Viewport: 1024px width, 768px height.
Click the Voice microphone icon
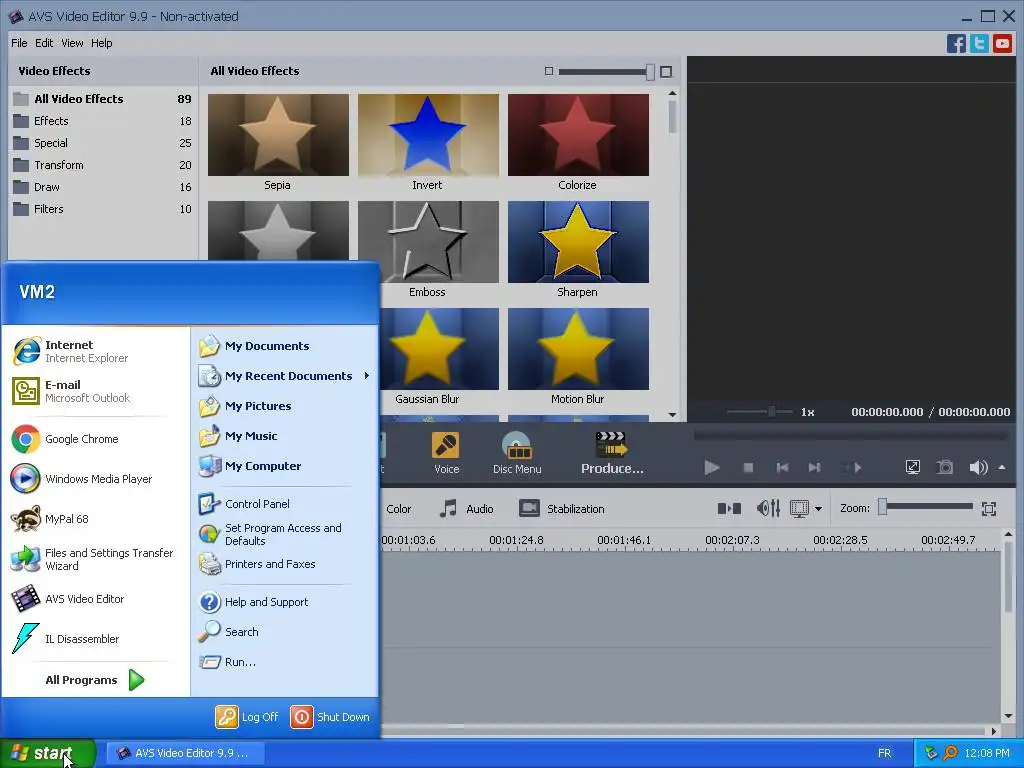446,453
